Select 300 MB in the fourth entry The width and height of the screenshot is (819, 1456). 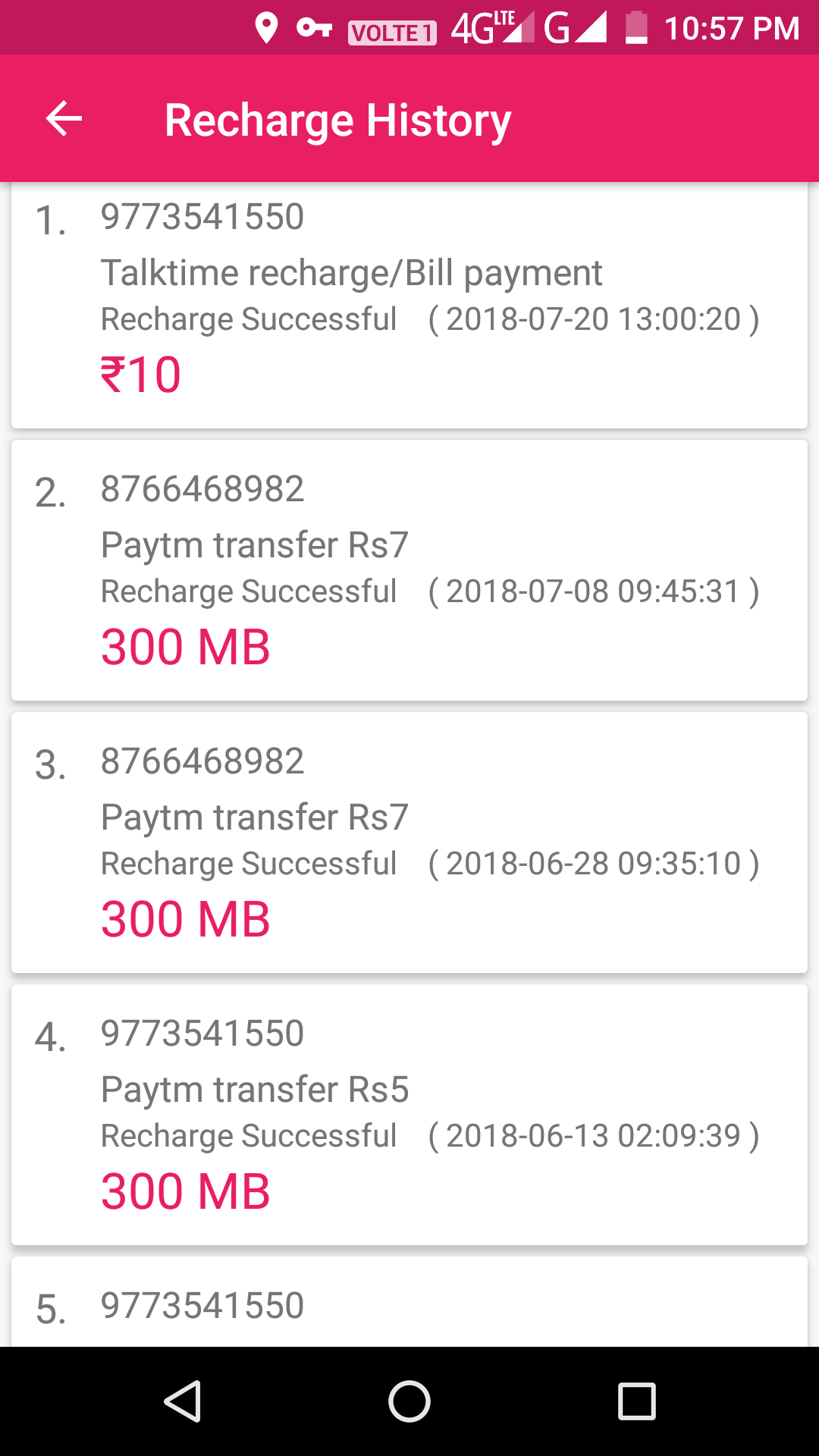pos(186,1191)
